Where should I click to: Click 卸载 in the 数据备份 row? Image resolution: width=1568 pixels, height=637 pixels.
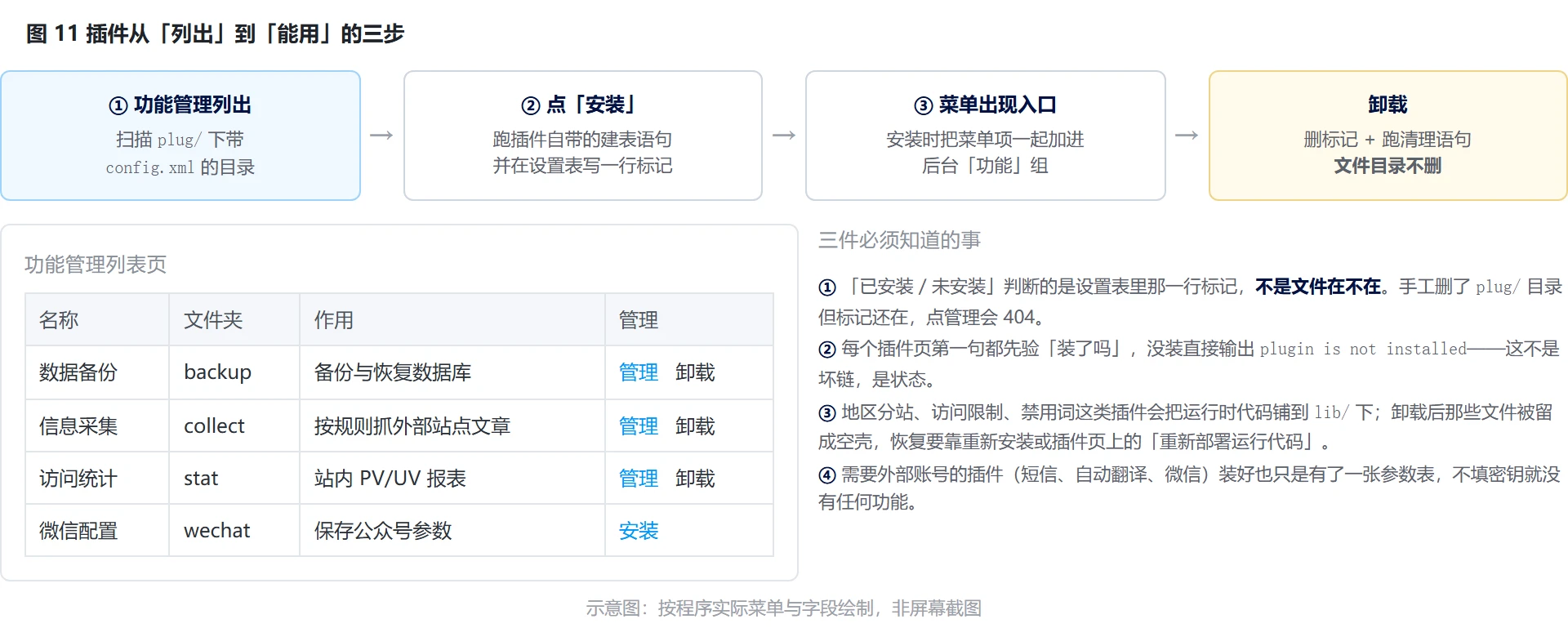(x=695, y=372)
